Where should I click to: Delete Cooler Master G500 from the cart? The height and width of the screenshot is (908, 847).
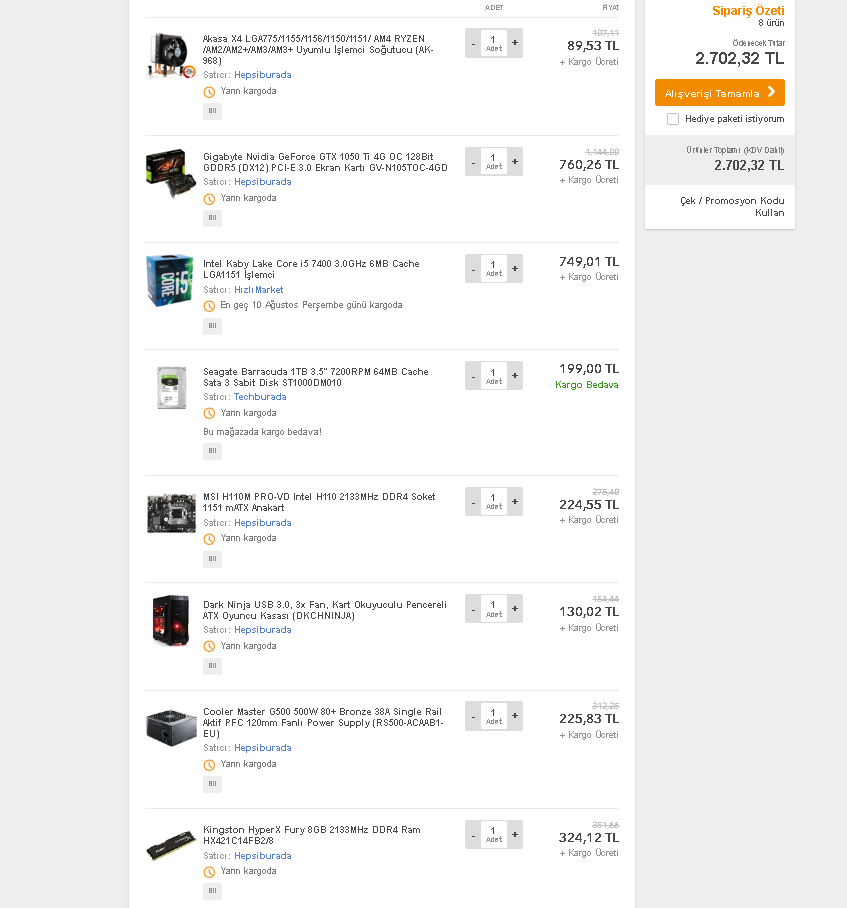pyautogui.click(x=212, y=784)
